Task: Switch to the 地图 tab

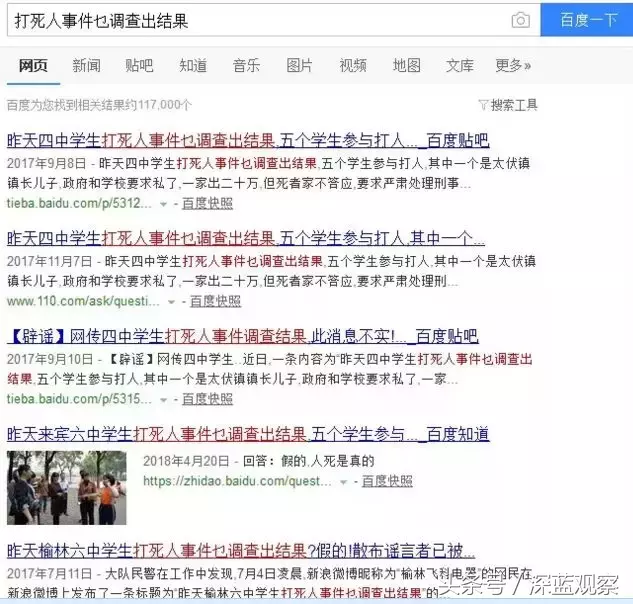Action: point(407,65)
